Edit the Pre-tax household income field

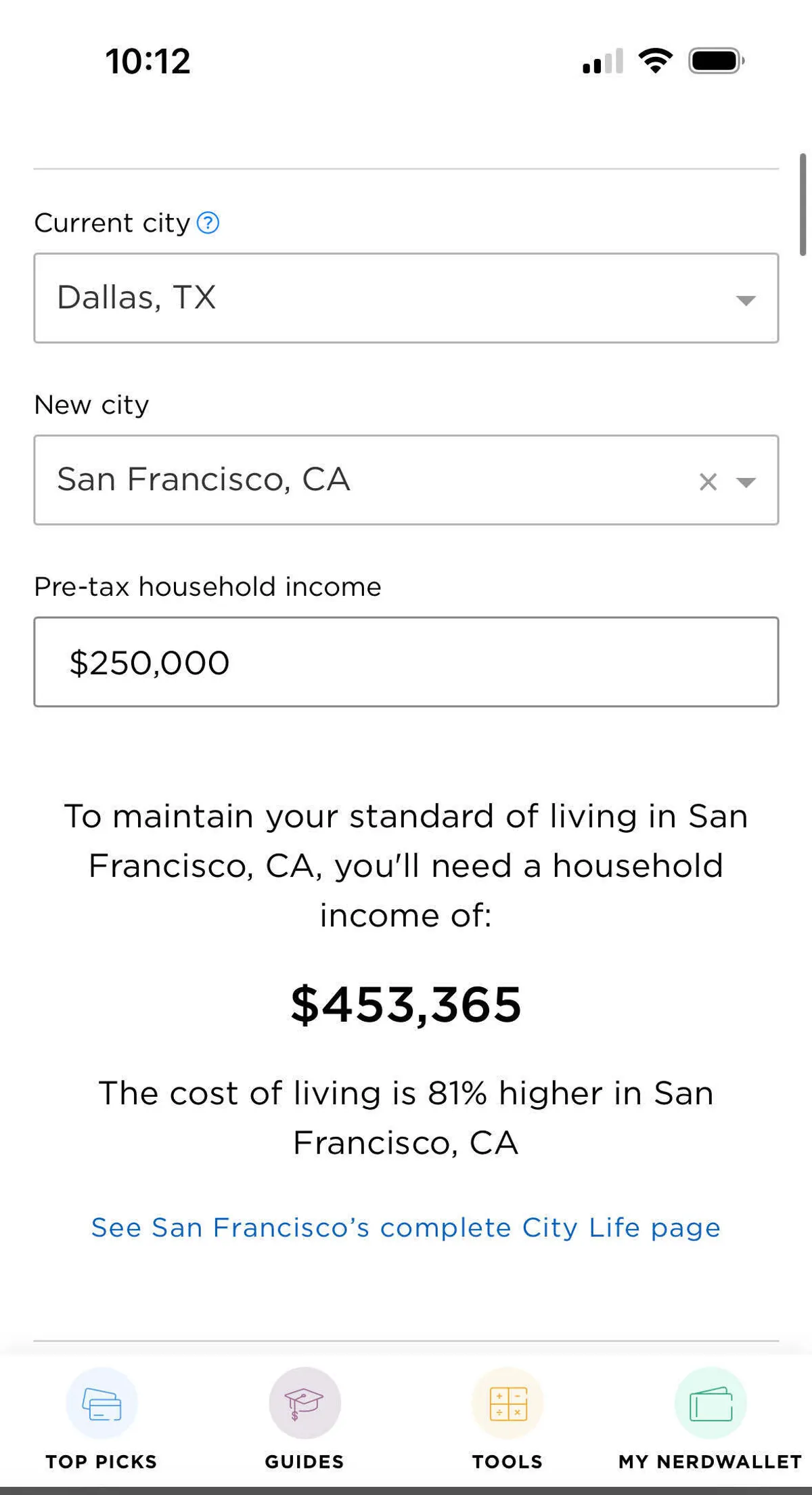pos(406,662)
